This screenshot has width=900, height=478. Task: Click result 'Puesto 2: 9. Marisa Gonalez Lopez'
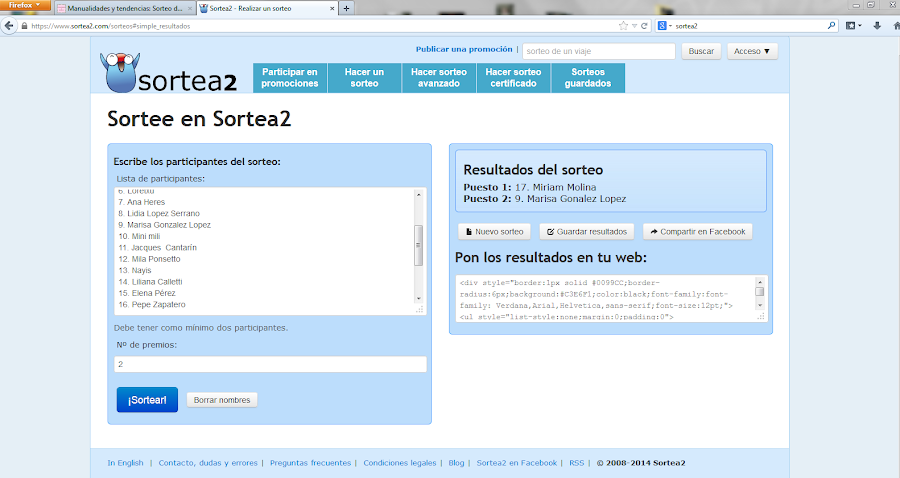tap(545, 199)
